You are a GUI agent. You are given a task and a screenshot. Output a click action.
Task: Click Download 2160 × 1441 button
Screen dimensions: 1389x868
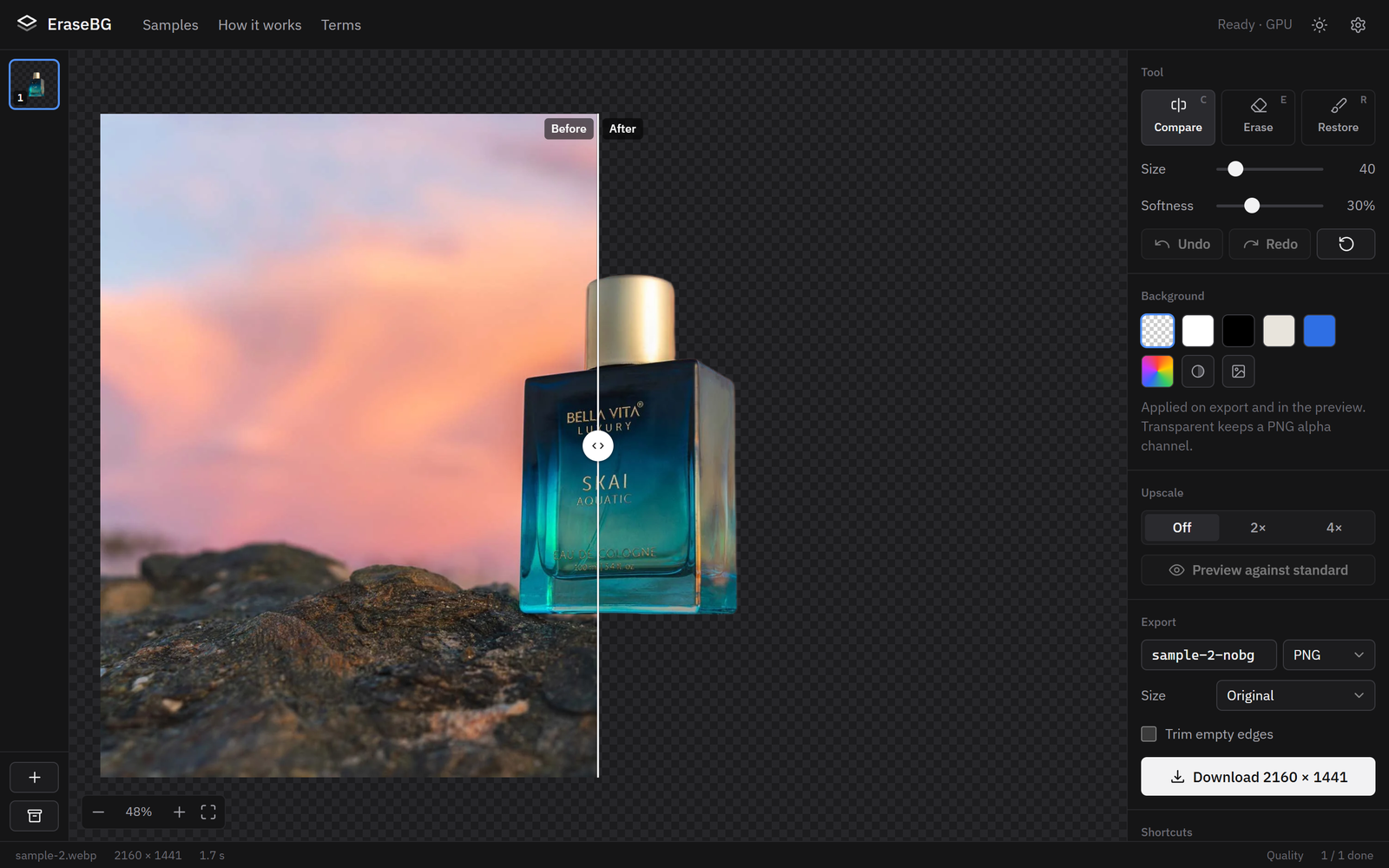click(x=1258, y=777)
